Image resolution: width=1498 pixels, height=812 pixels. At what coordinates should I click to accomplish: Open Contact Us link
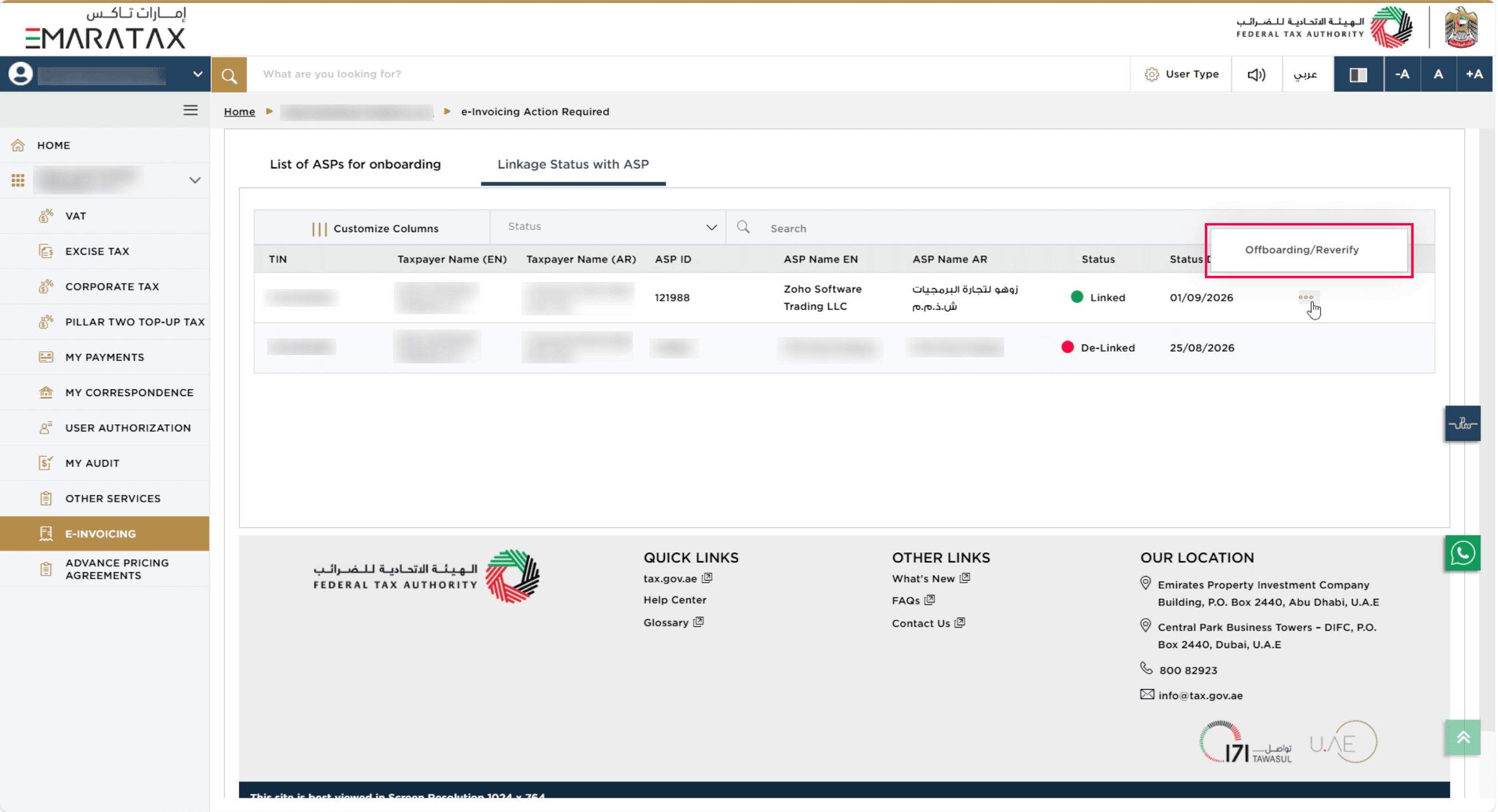click(928, 624)
